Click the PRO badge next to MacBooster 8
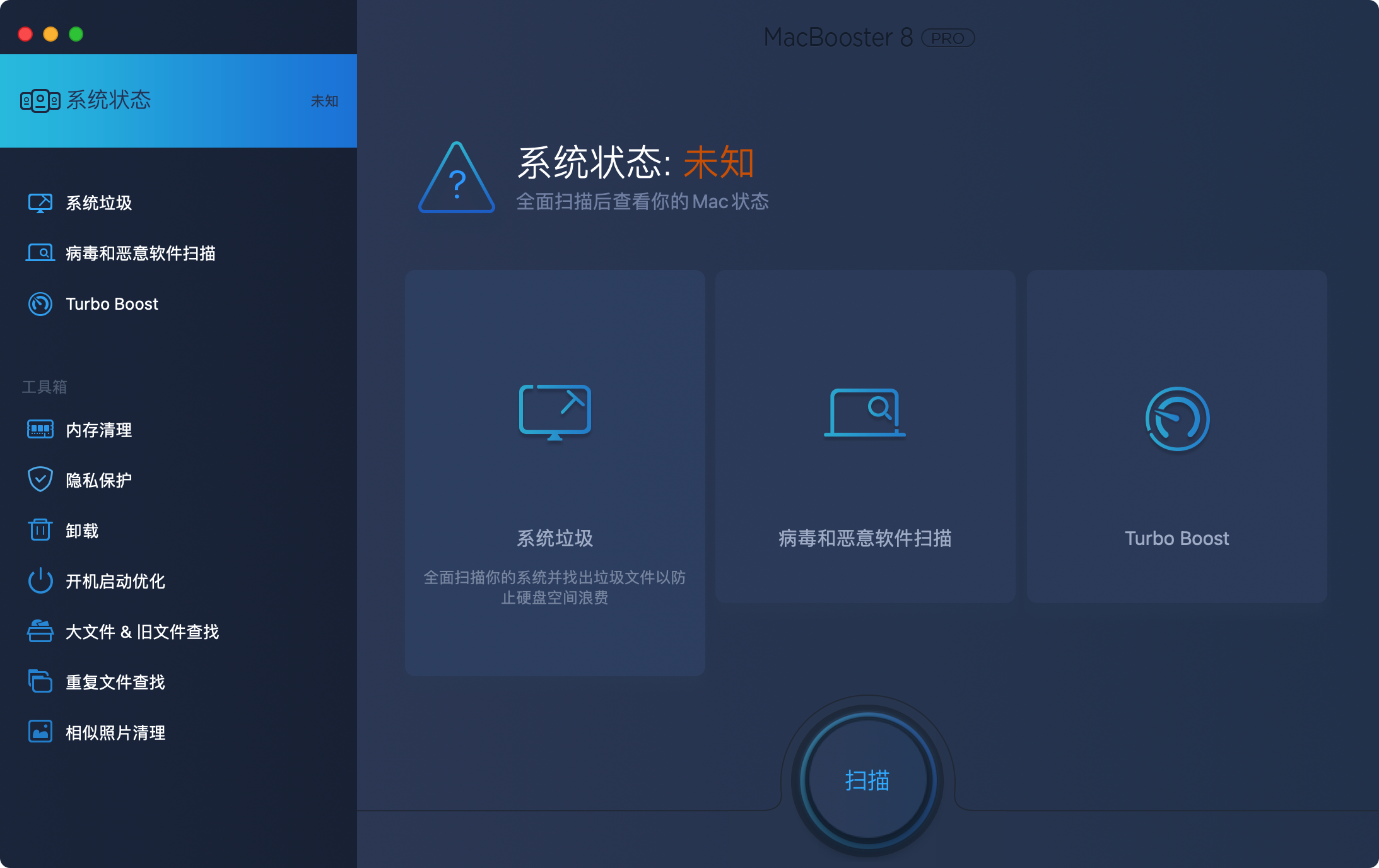The width and height of the screenshot is (1379, 868). (x=948, y=38)
